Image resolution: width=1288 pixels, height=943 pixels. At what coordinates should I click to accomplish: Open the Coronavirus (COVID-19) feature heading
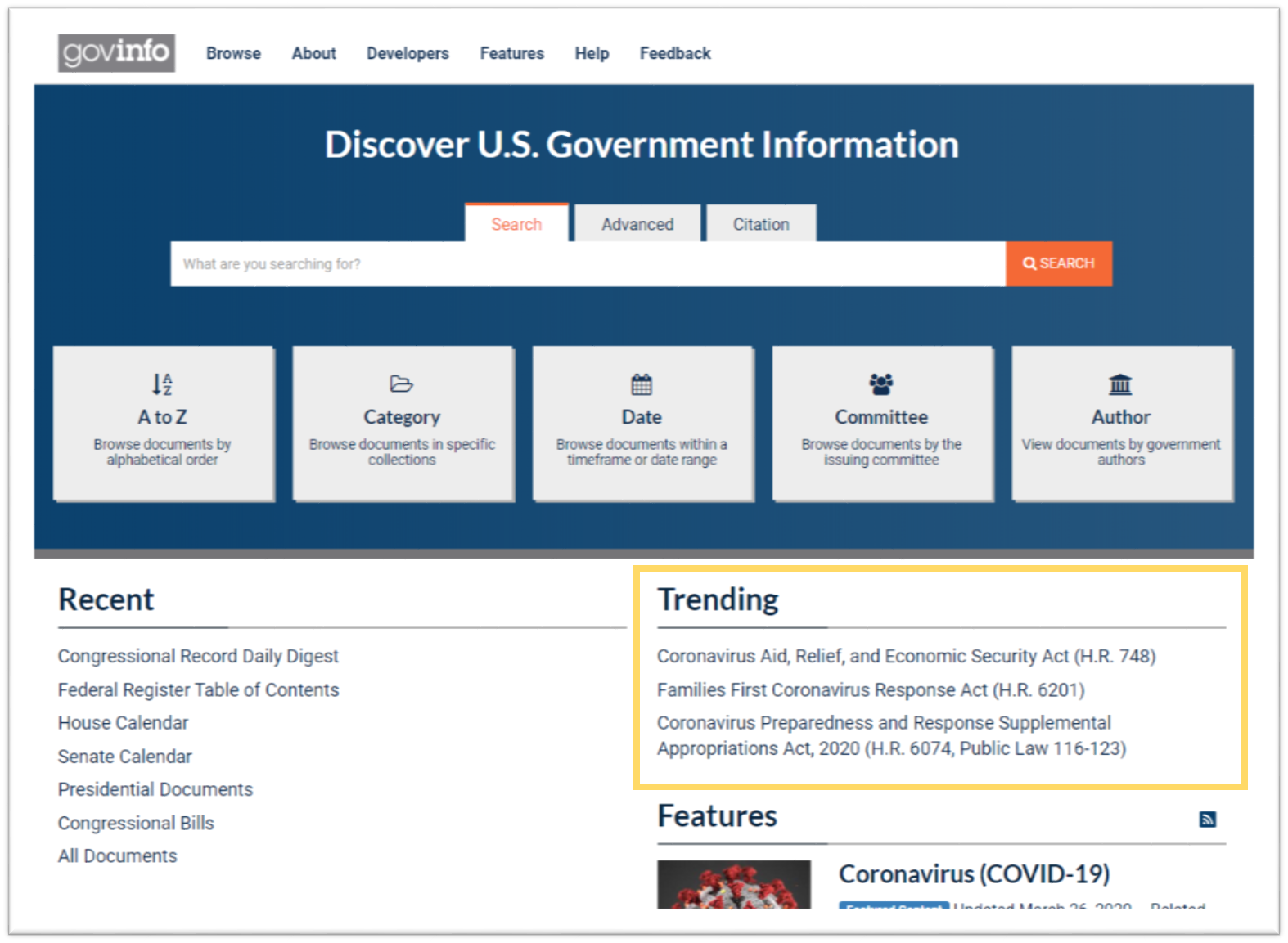974,873
